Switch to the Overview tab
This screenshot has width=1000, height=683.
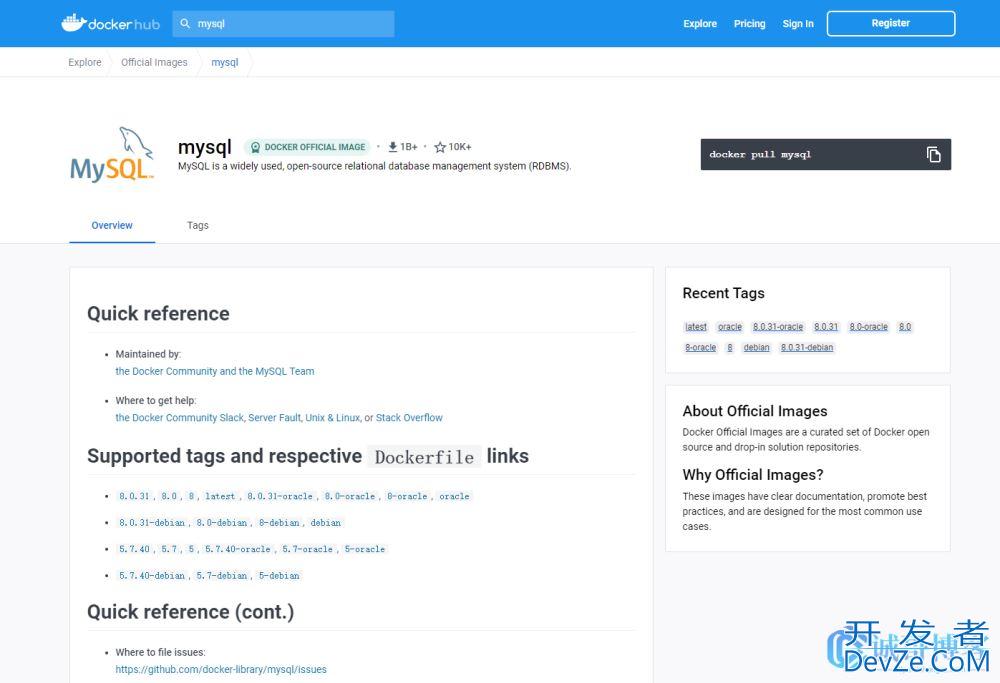tap(112, 226)
